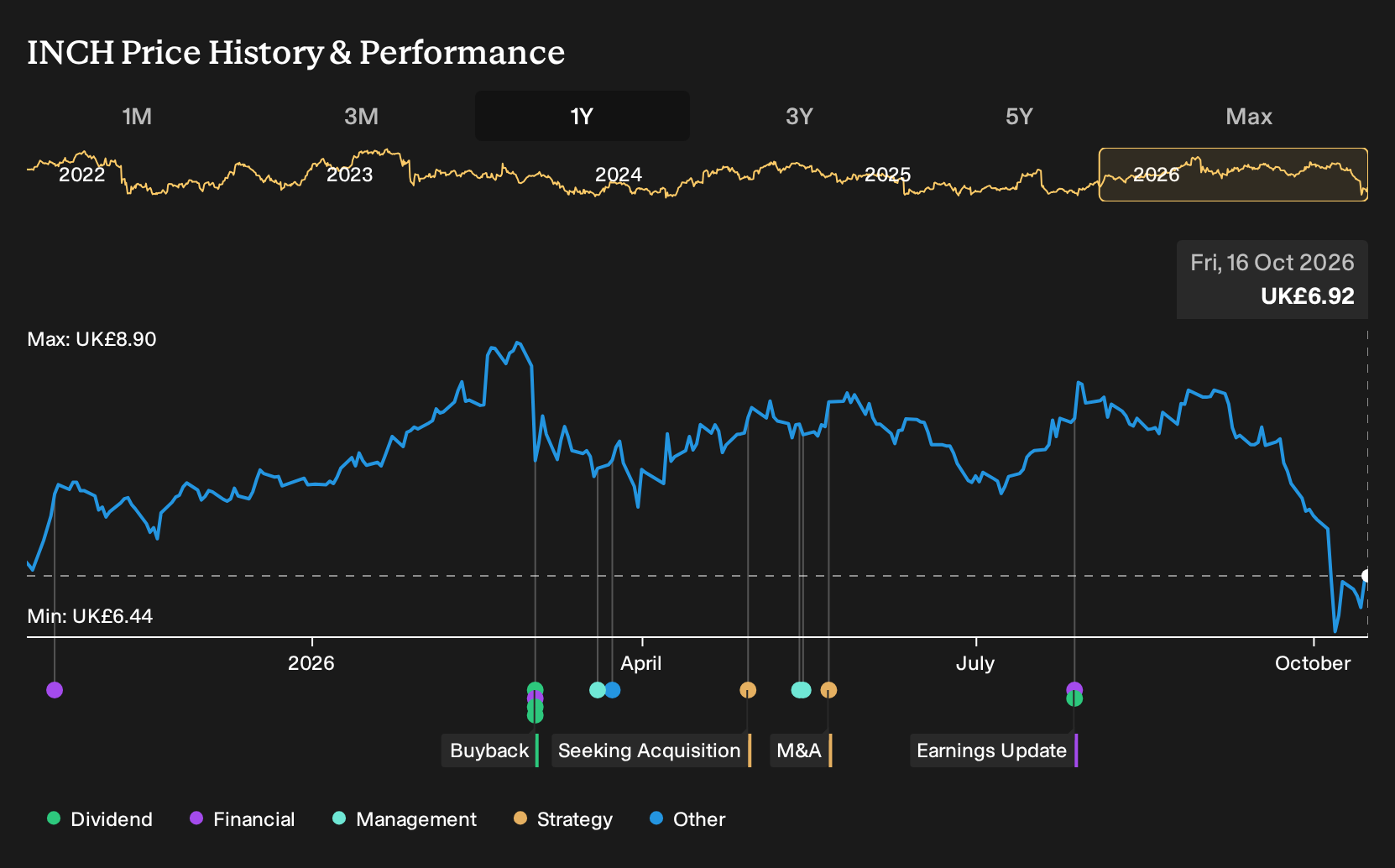Switch to the 5Y time range

coord(1019,116)
